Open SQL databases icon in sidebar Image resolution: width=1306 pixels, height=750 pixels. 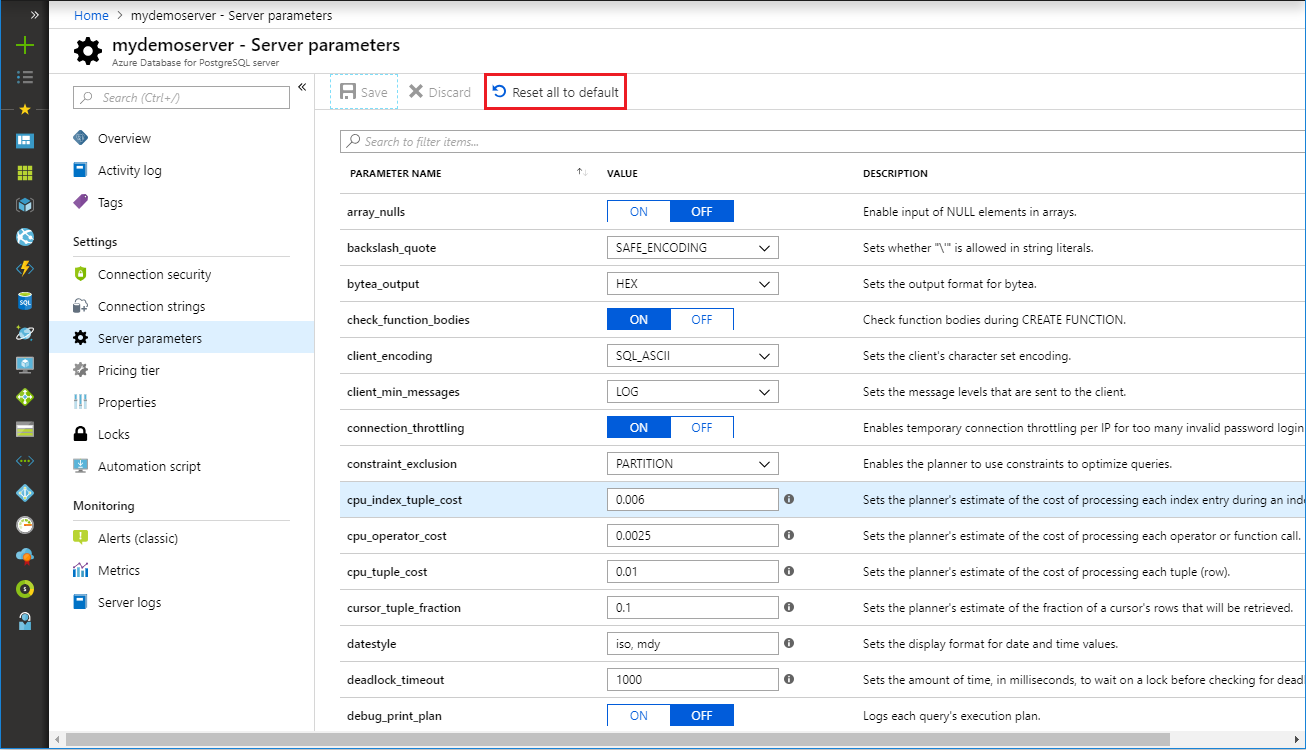[x=25, y=300]
